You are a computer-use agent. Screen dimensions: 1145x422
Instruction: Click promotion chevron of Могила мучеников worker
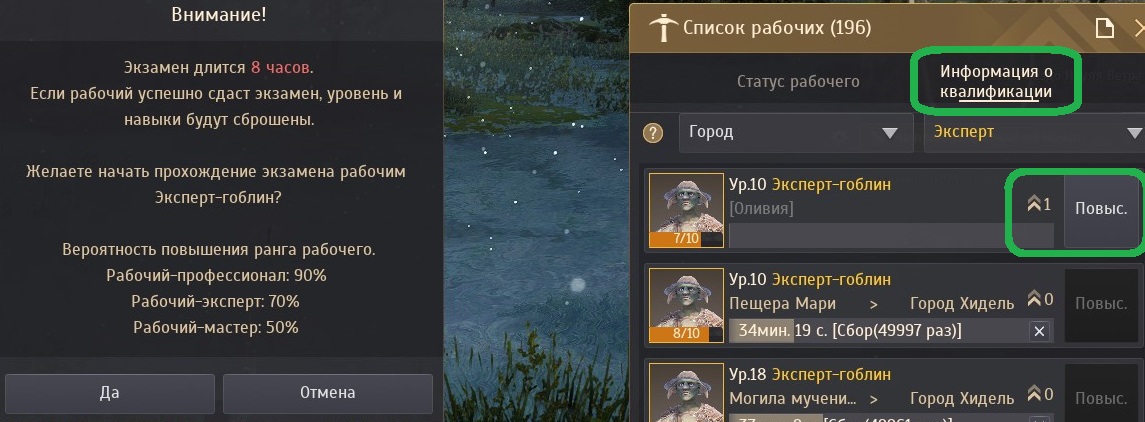click(x=1034, y=395)
